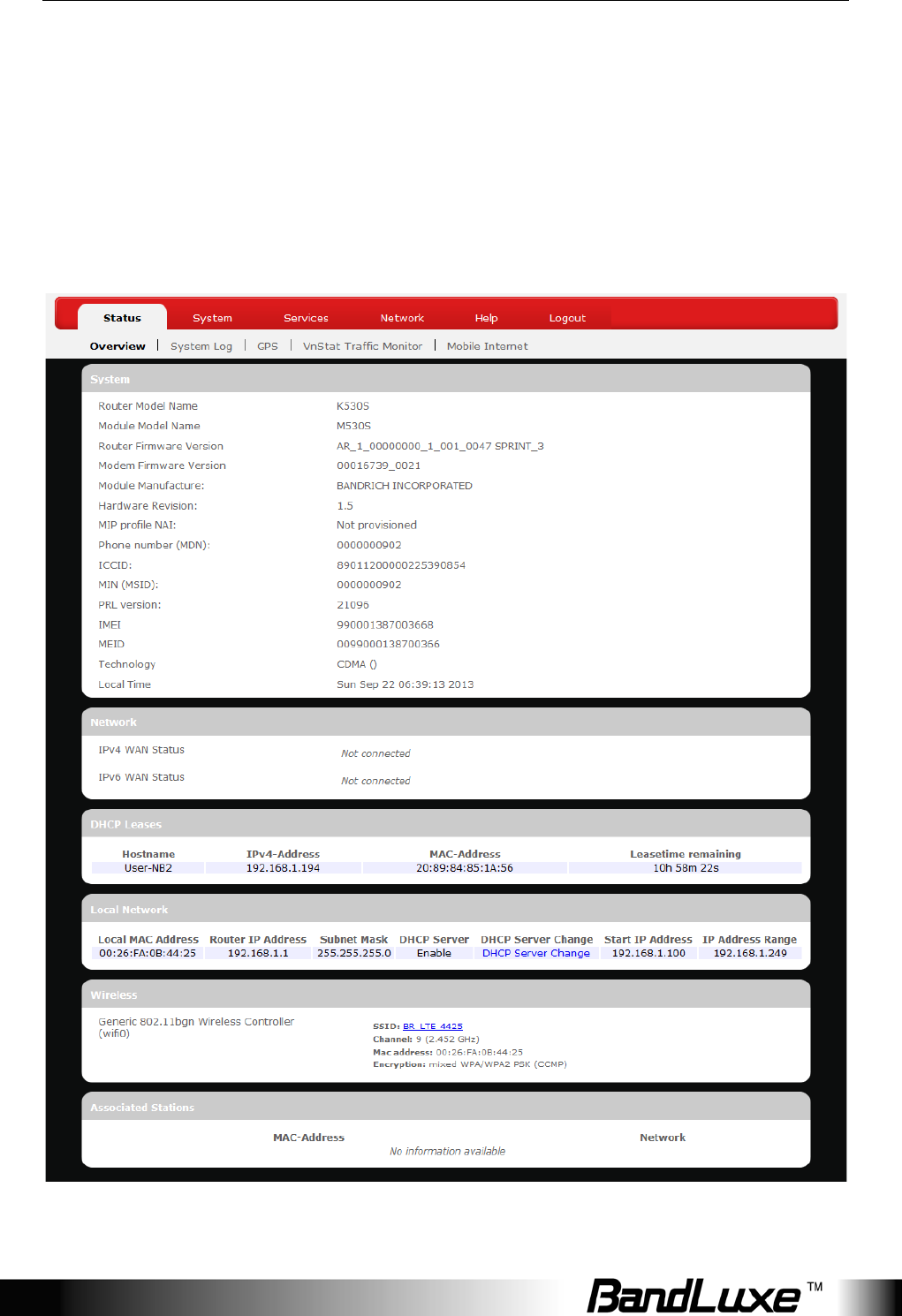Screen dimensions: 902x1316
Task: Open the Services tab
Action: pos(306,318)
